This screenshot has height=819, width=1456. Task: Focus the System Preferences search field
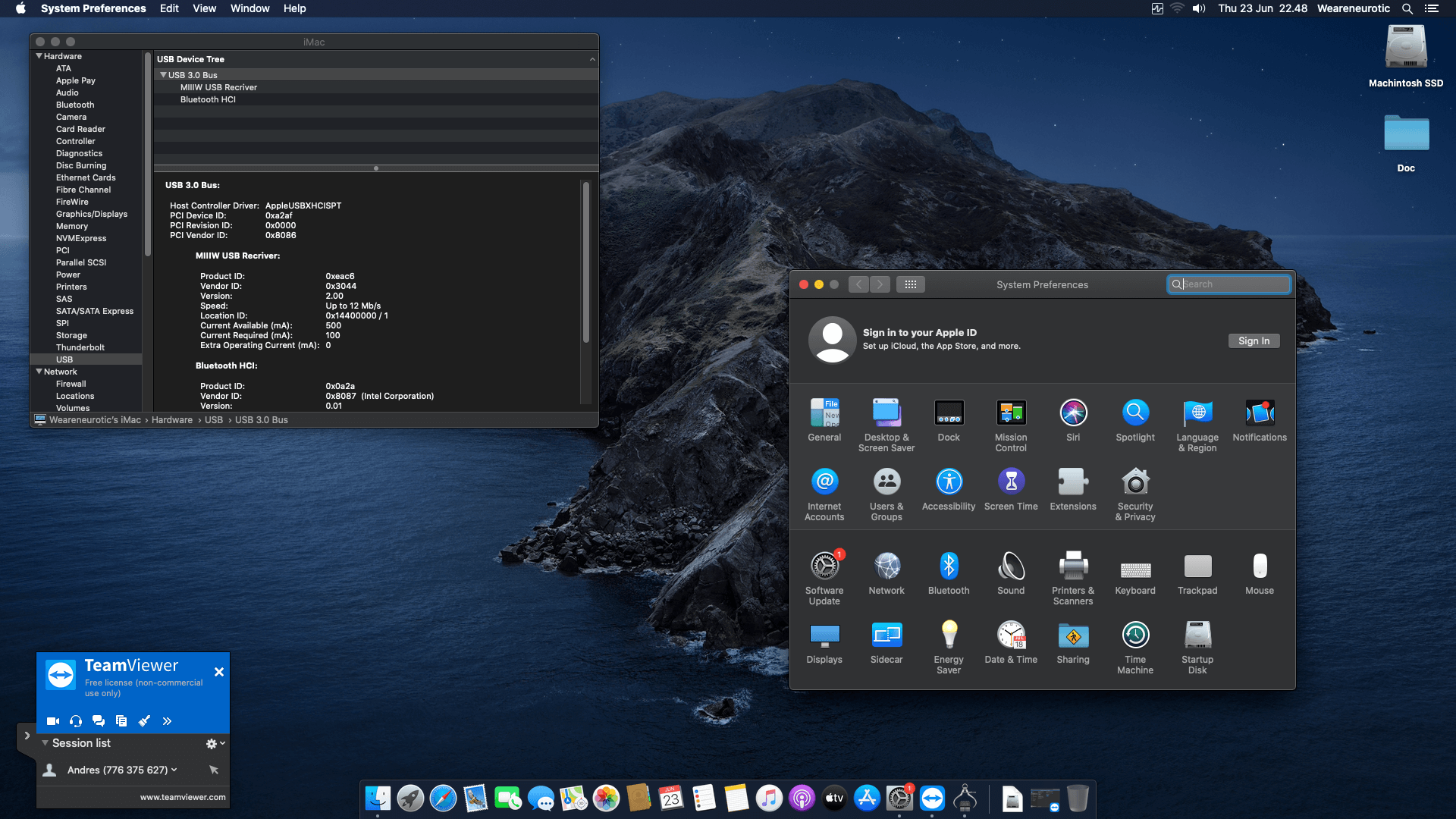pyautogui.click(x=1228, y=284)
